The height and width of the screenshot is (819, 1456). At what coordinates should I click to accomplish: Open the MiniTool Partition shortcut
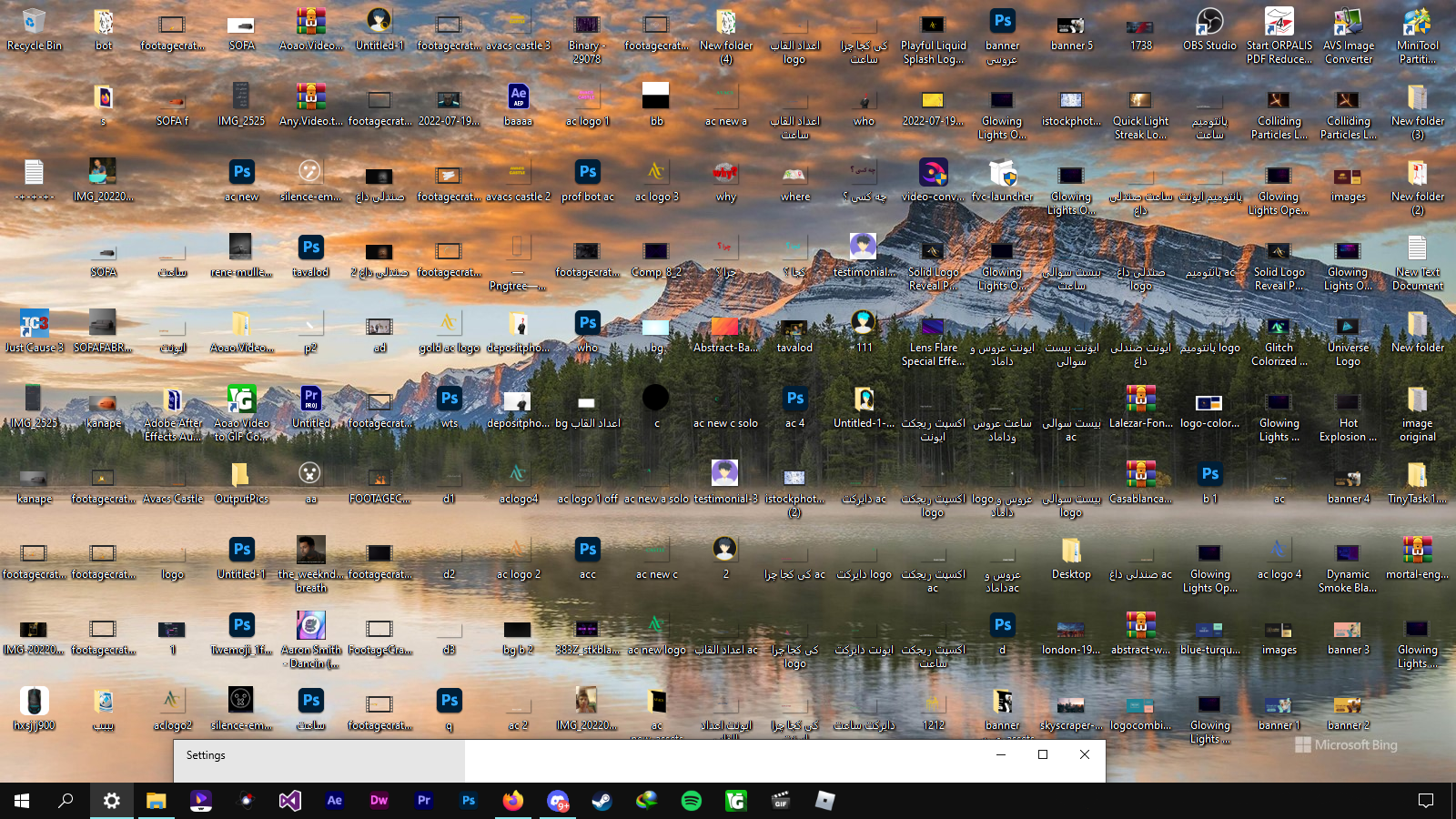click(1418, 35)
